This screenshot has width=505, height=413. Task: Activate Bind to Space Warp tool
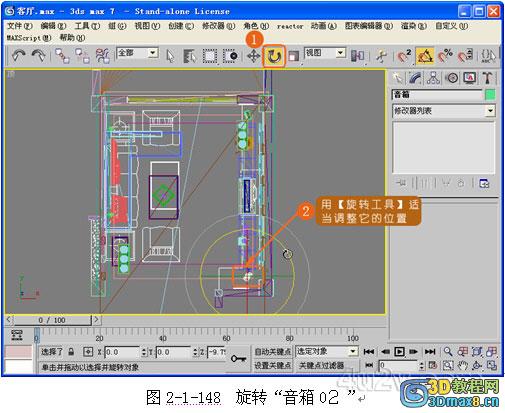tap(103, 55)
